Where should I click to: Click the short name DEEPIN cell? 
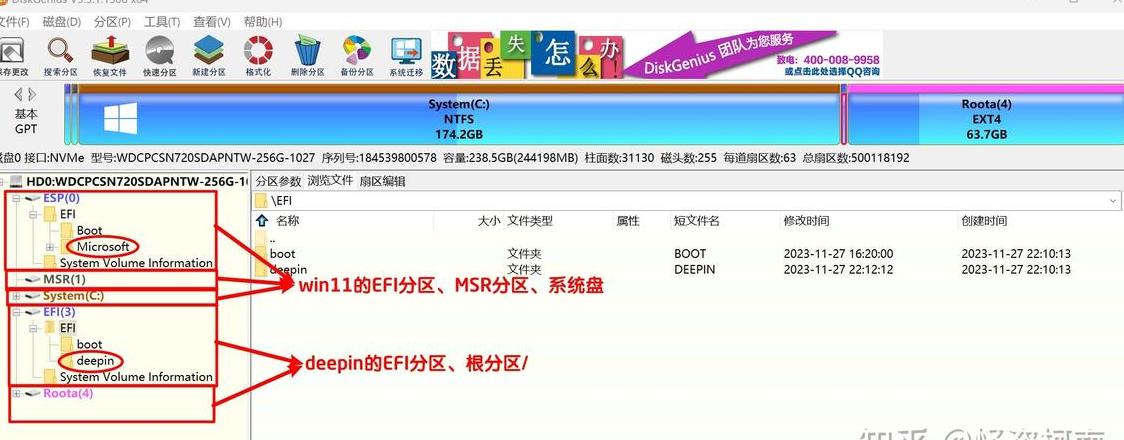pyautogui.click(x=694, y=269)
